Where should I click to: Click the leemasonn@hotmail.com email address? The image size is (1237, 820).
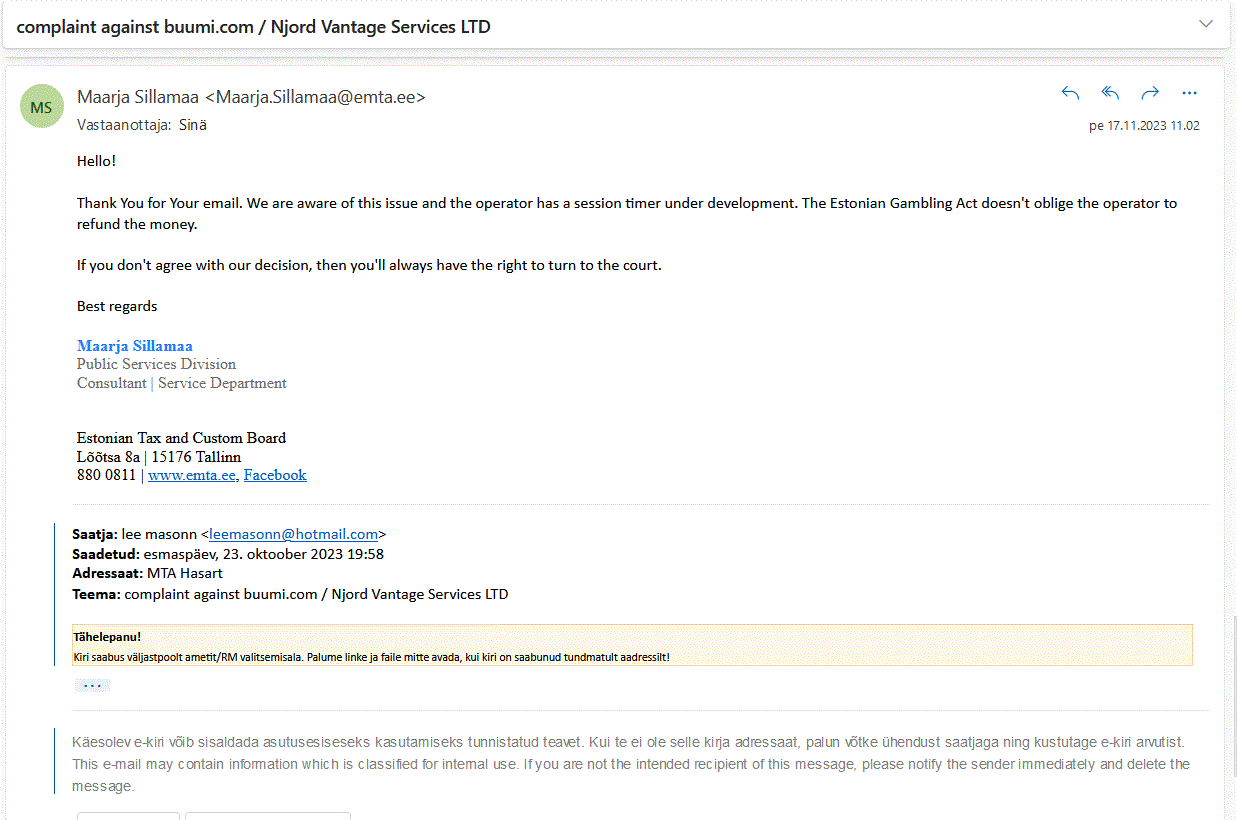click(293, 534)
